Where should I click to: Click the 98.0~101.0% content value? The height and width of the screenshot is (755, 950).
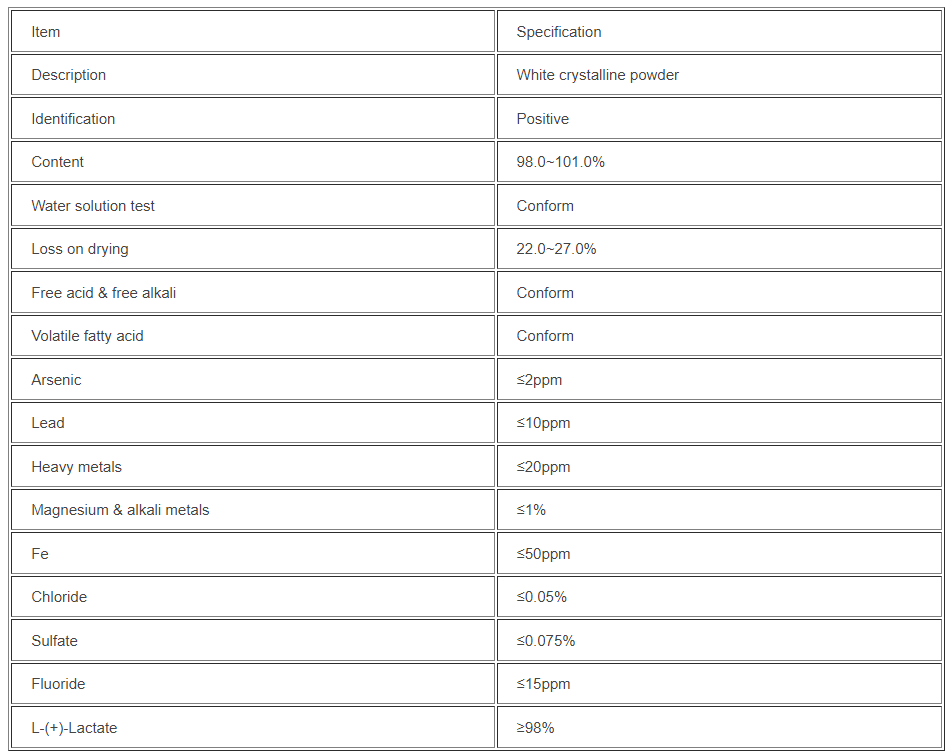pos(560,162)
